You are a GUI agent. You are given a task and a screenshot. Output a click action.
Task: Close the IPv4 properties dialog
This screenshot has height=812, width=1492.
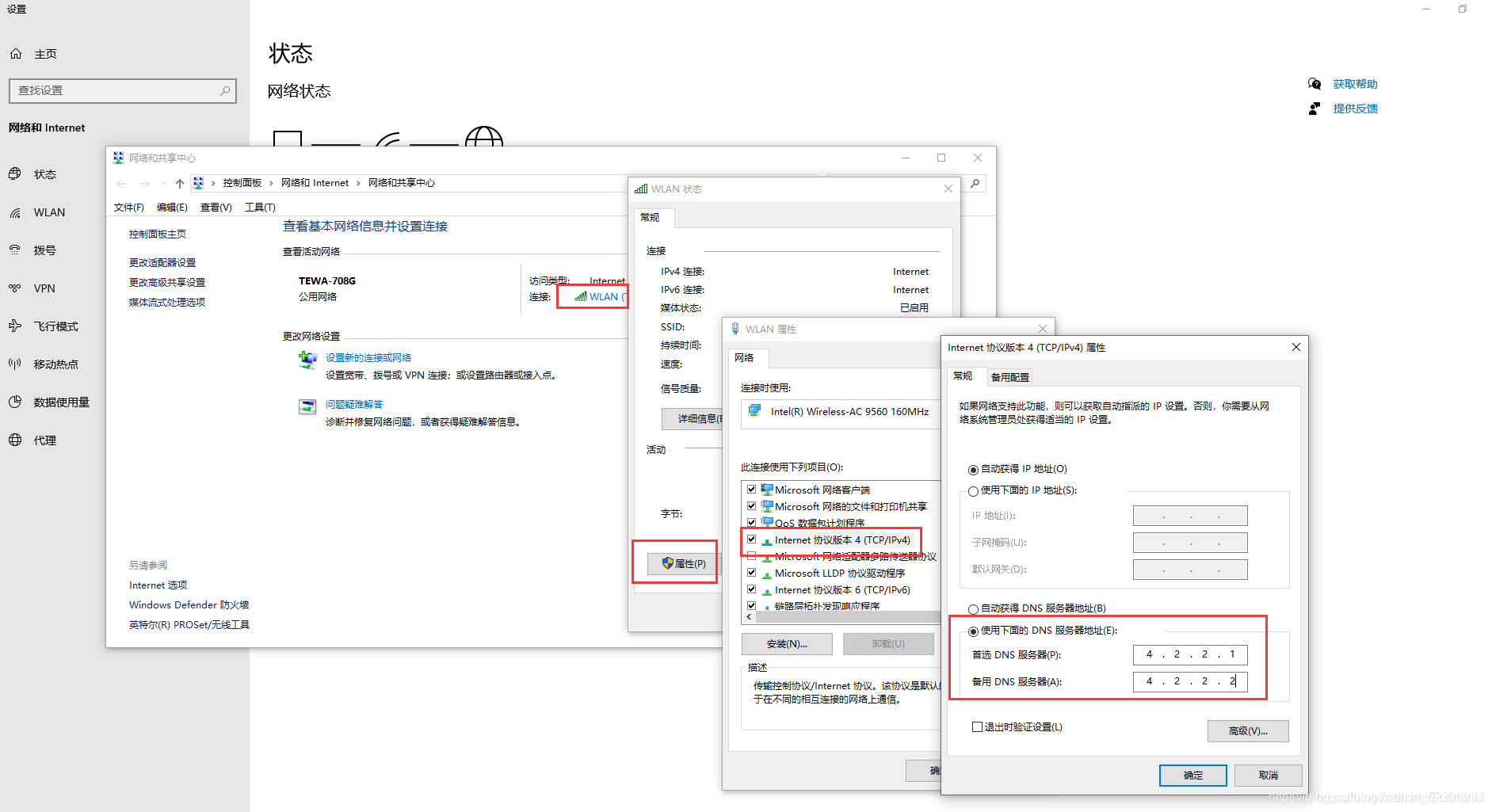1296,347
